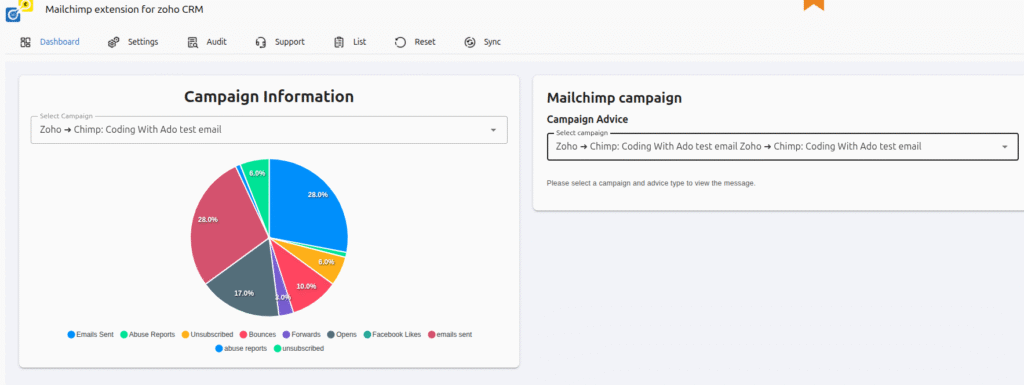Click 'Mailchimp extension for zoho CRM' title
This screenshot has height=385, width=1024.
[124, 9]
